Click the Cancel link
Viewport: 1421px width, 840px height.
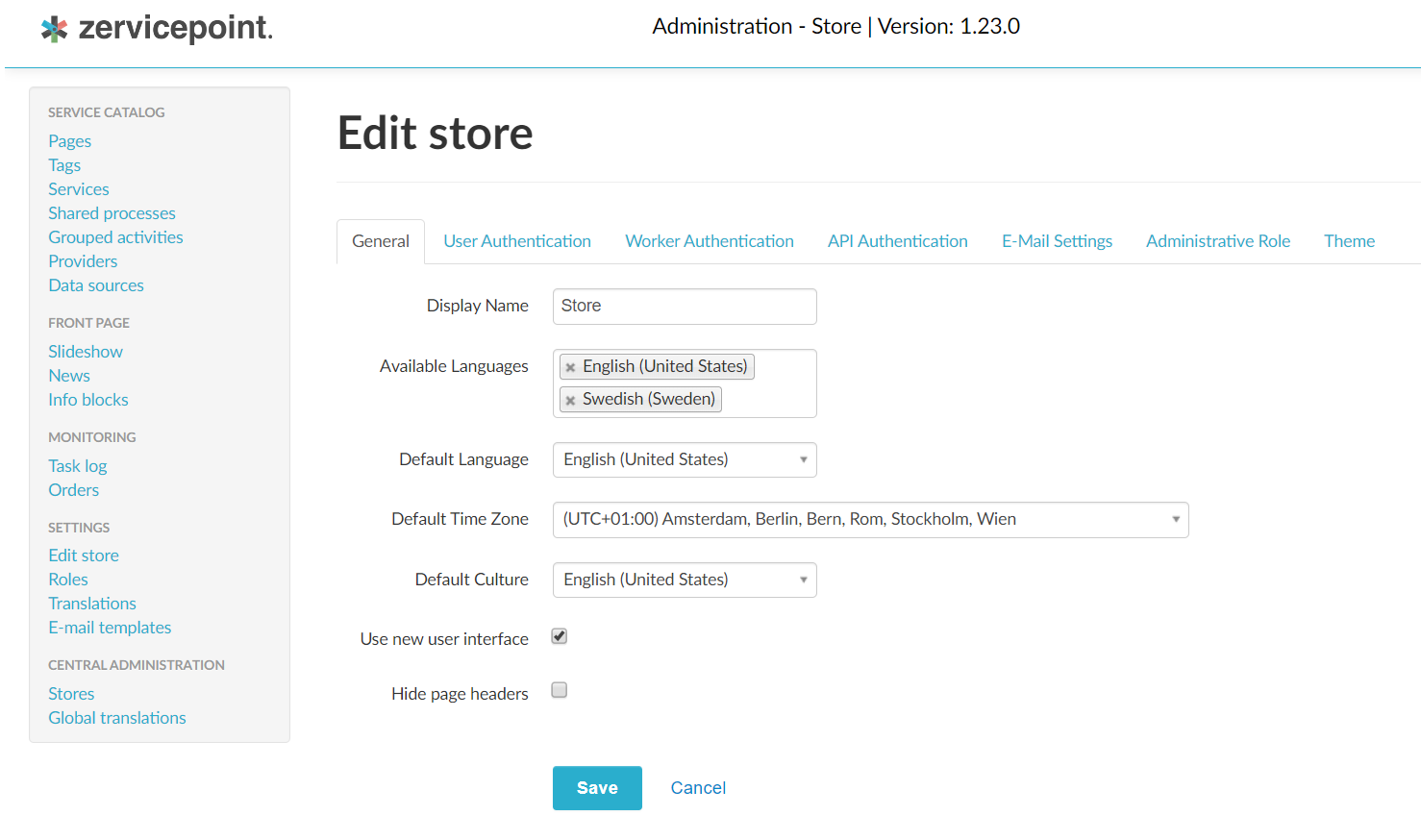tap(698, 788)
